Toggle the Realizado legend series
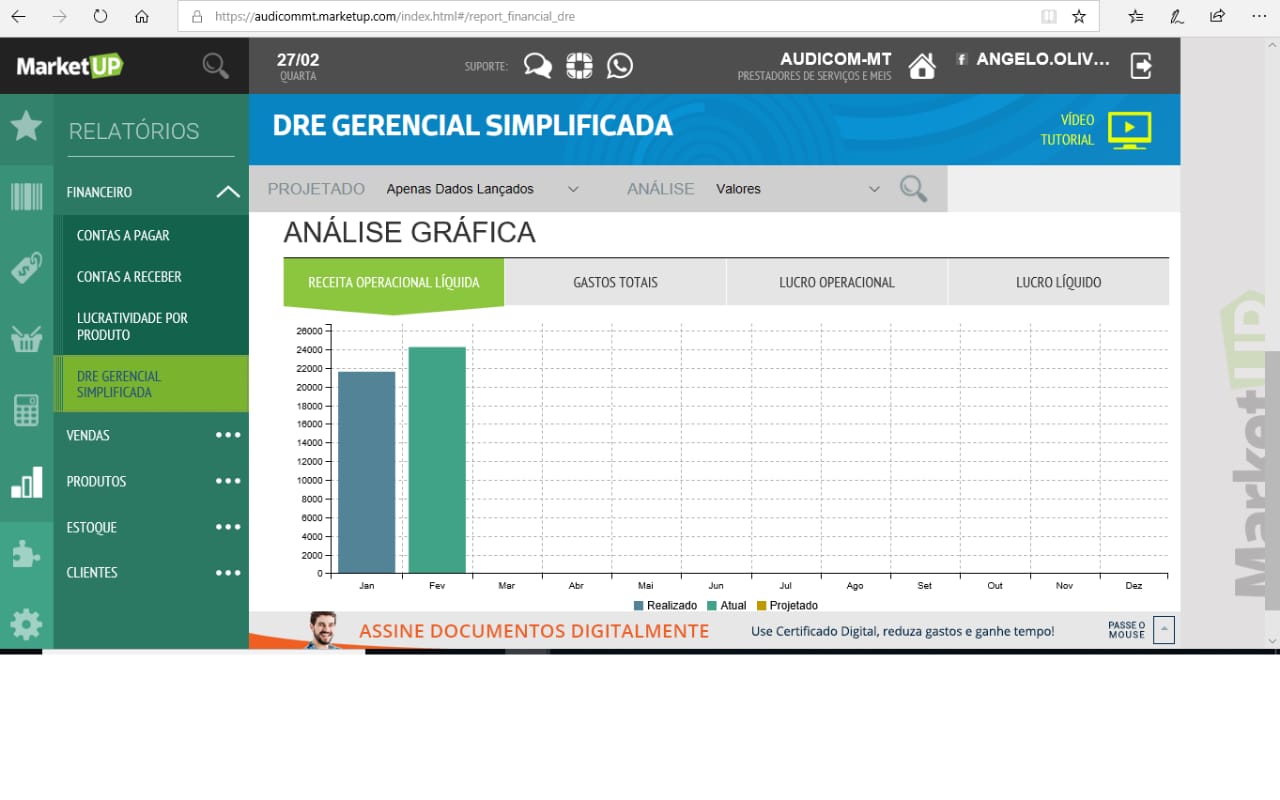The height and width of the screenshot is (800, 1280). click(665, 605)
